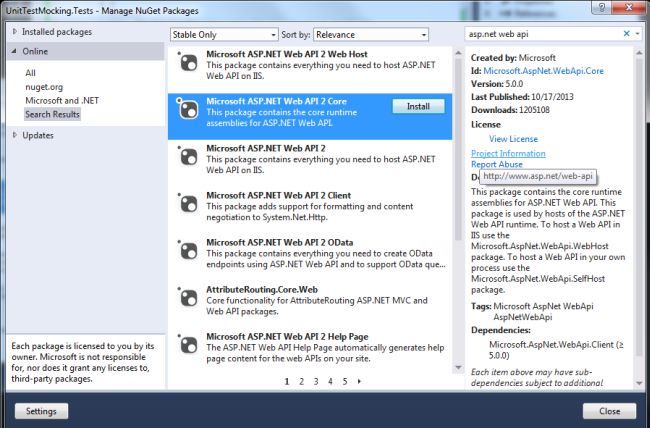Click the icon next to Microsoft ASP.NET Web API 2
650x428 pixels.
click(189, 157)
